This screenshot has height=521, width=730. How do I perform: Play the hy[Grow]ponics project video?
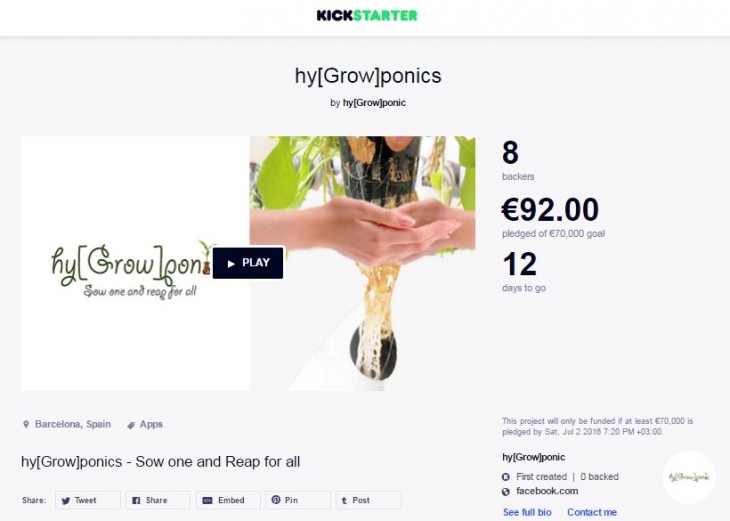pyautogui.click(x=248, y=263)
